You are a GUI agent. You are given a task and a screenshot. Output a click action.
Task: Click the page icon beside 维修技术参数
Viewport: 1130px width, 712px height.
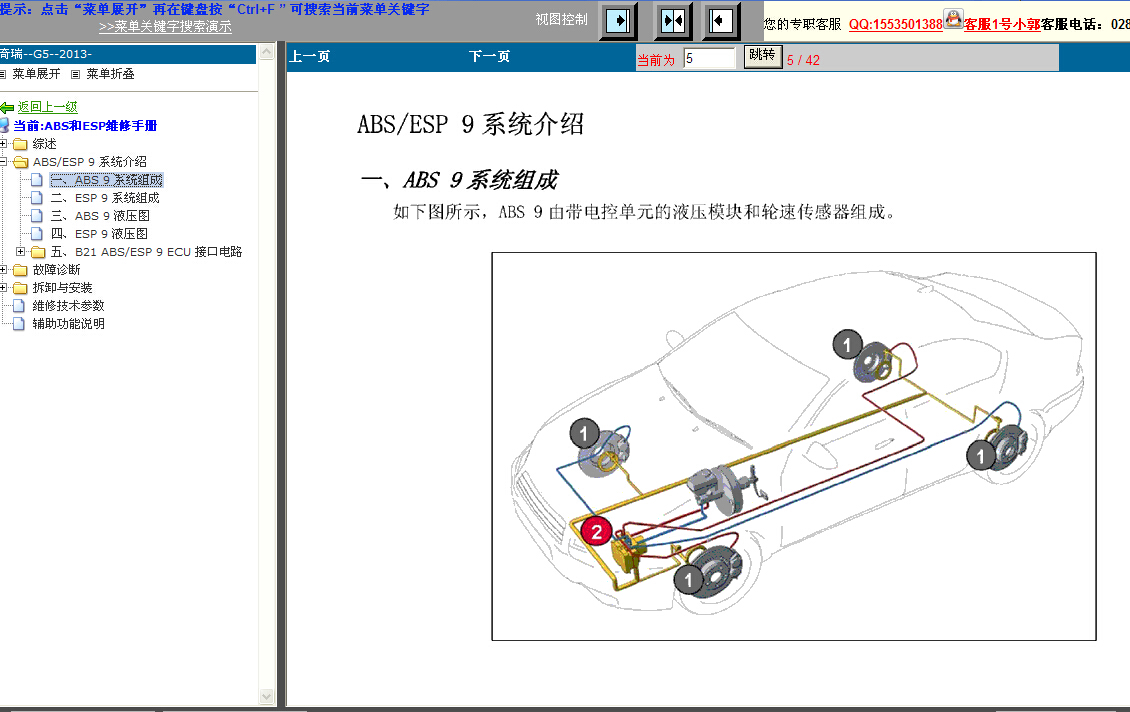click(19, 306)
